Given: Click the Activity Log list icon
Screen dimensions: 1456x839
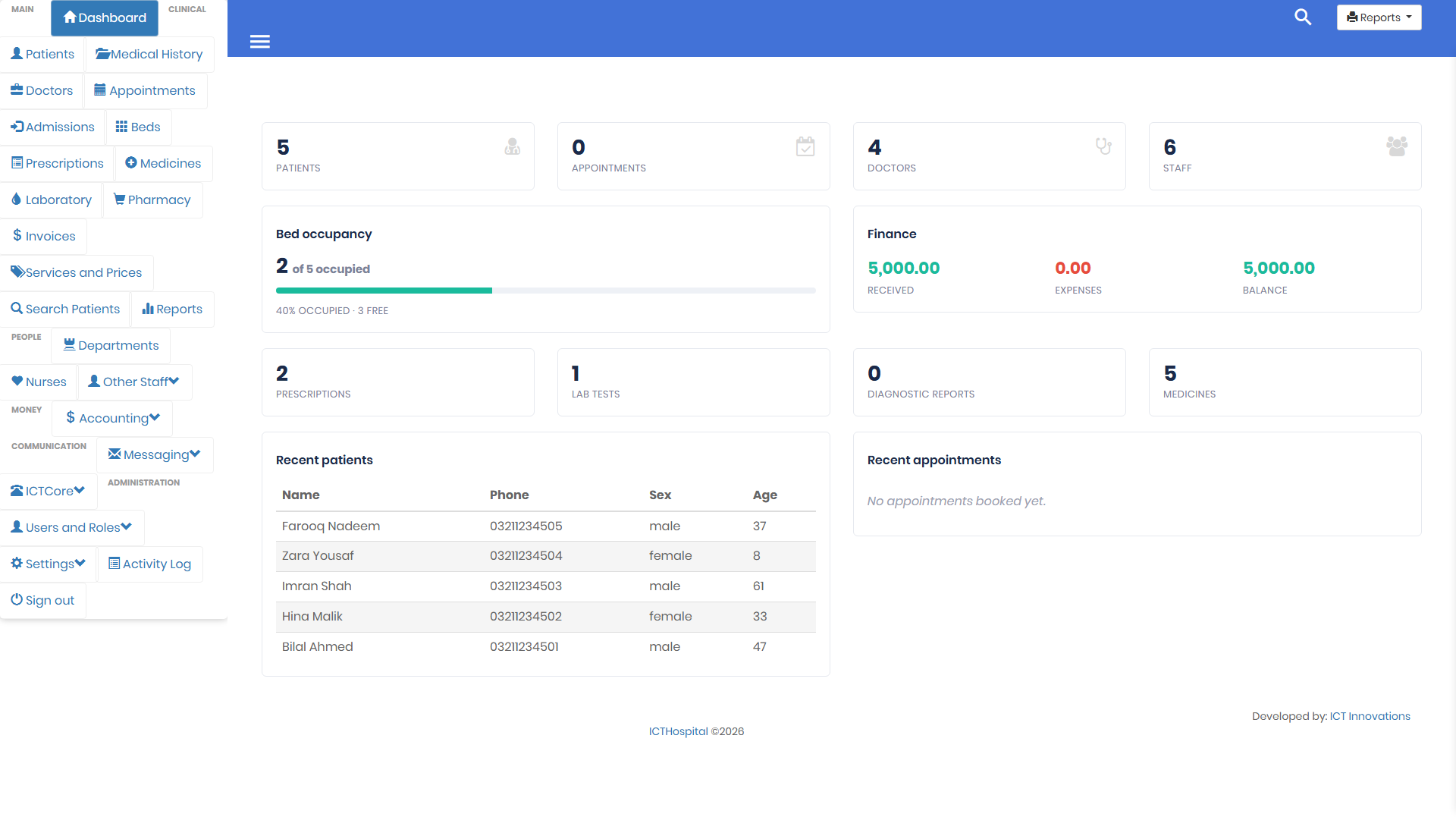Looking at the screenshot, I should [114, 563].
